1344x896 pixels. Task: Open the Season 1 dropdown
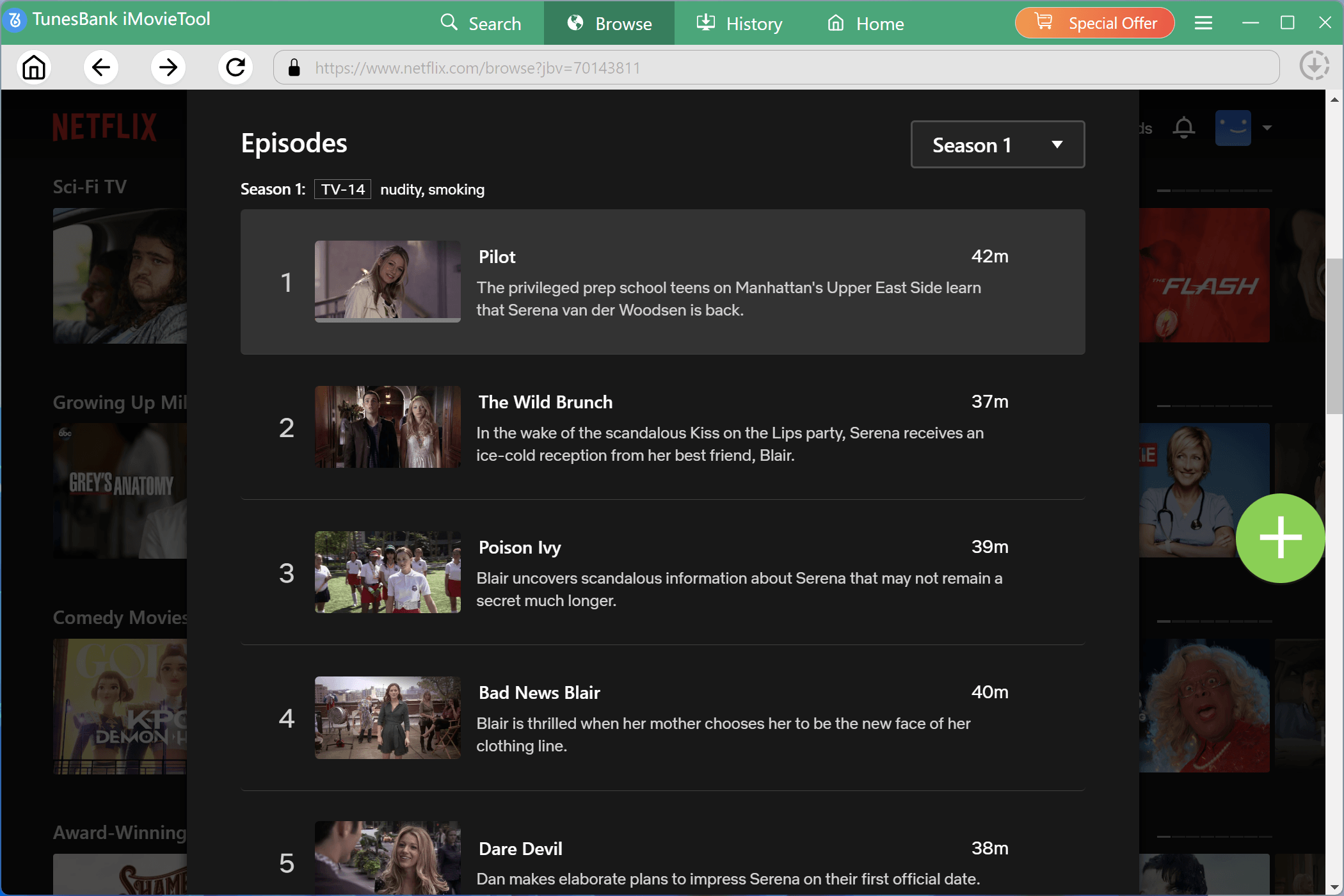pyautogui.click(x=998, y=145)
